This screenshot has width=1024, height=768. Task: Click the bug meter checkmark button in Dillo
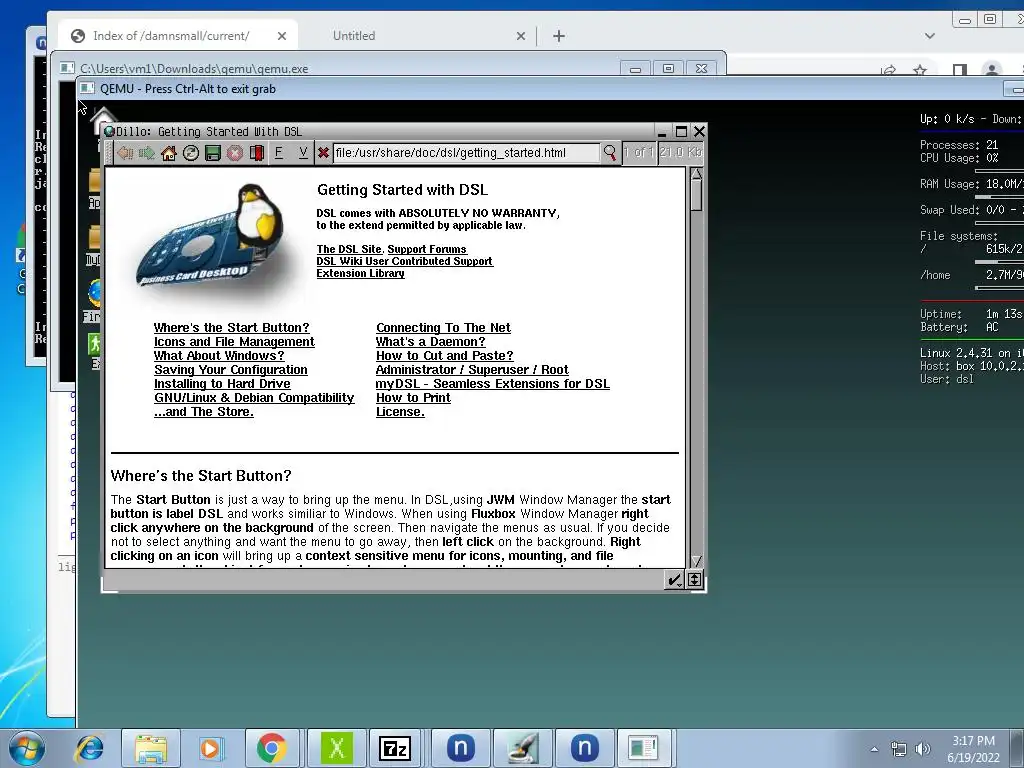pyautogui.click(x=673, y=580)
